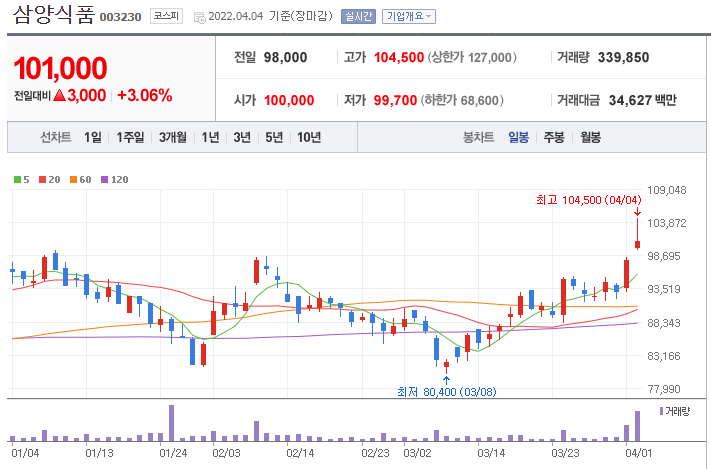Click the high price 104,500 in summary

(399, 58)
